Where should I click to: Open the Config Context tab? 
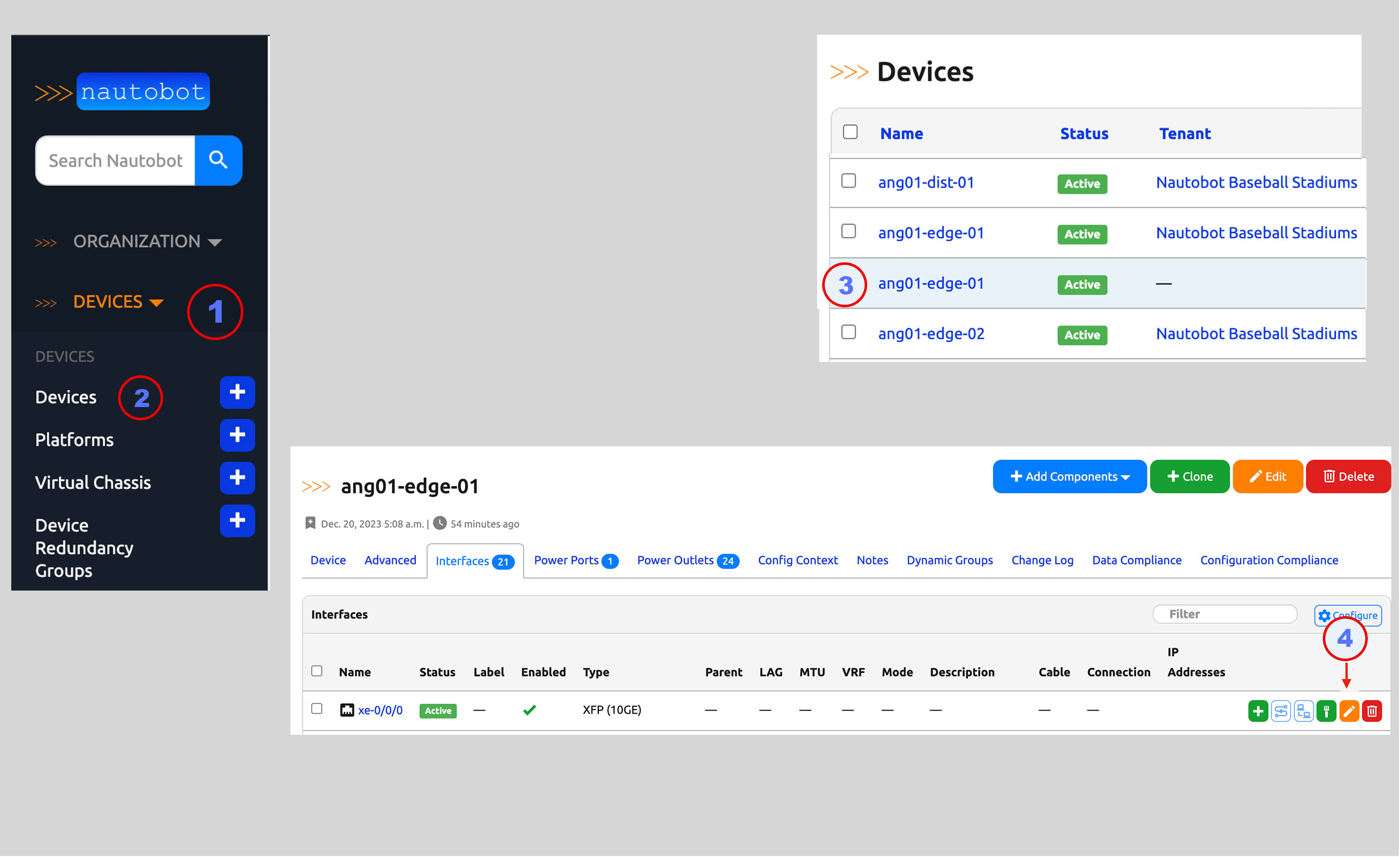click(x=798, y=560)
